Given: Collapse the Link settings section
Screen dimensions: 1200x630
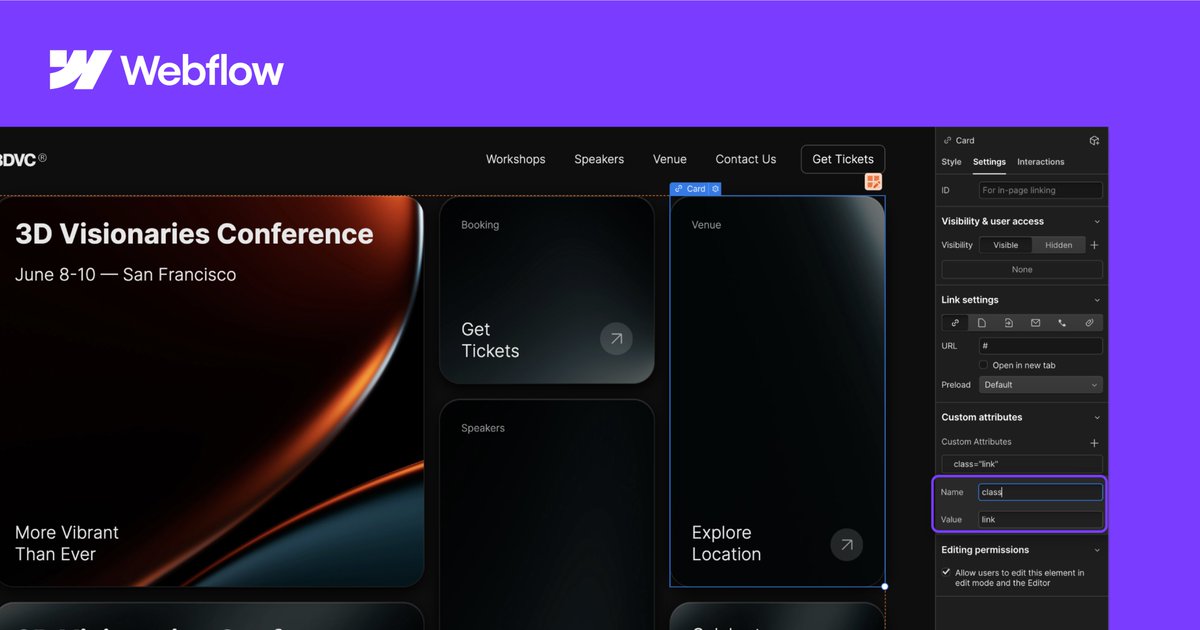Looking at the screenshot, I should click(1097, 300).
